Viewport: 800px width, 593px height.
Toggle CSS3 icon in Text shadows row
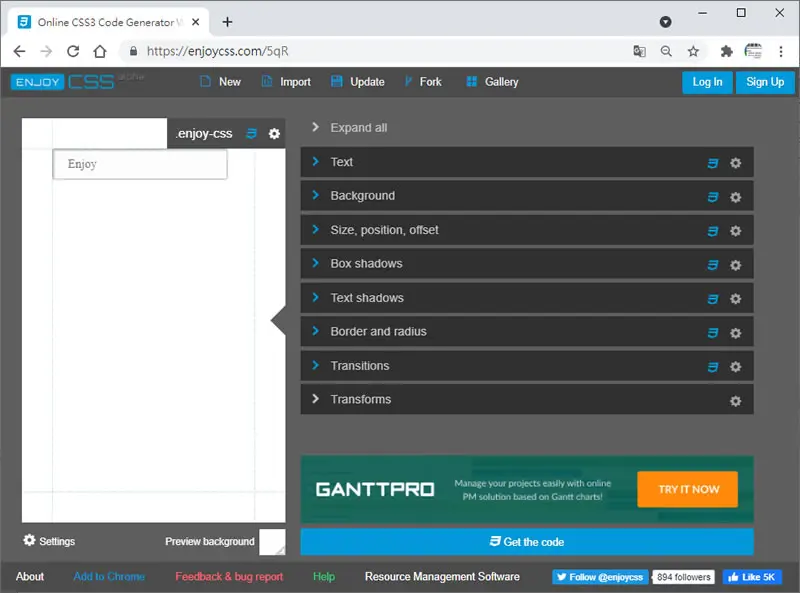click(712, 299)
